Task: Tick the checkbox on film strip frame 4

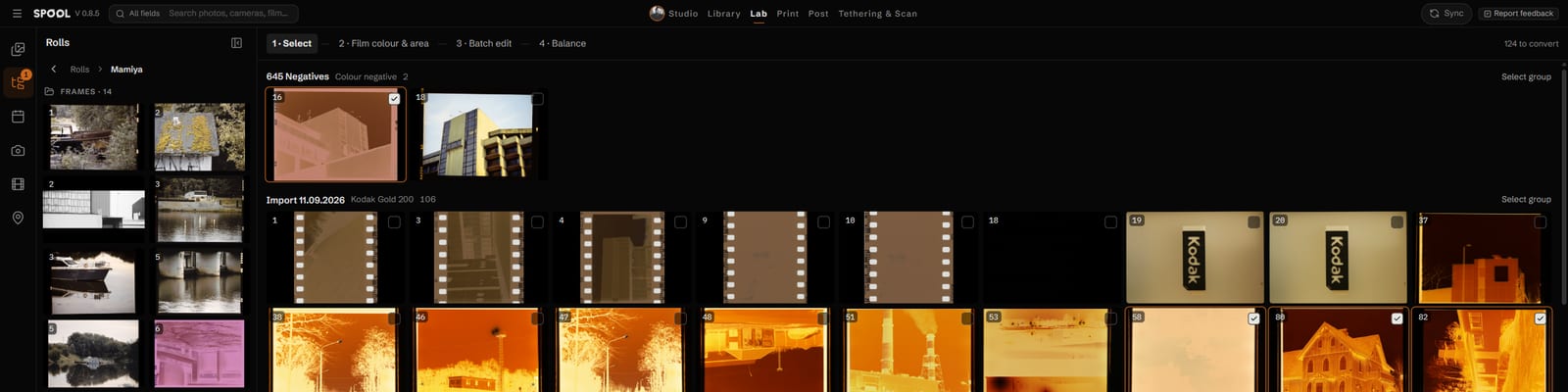Action: (x=680, y=222)
